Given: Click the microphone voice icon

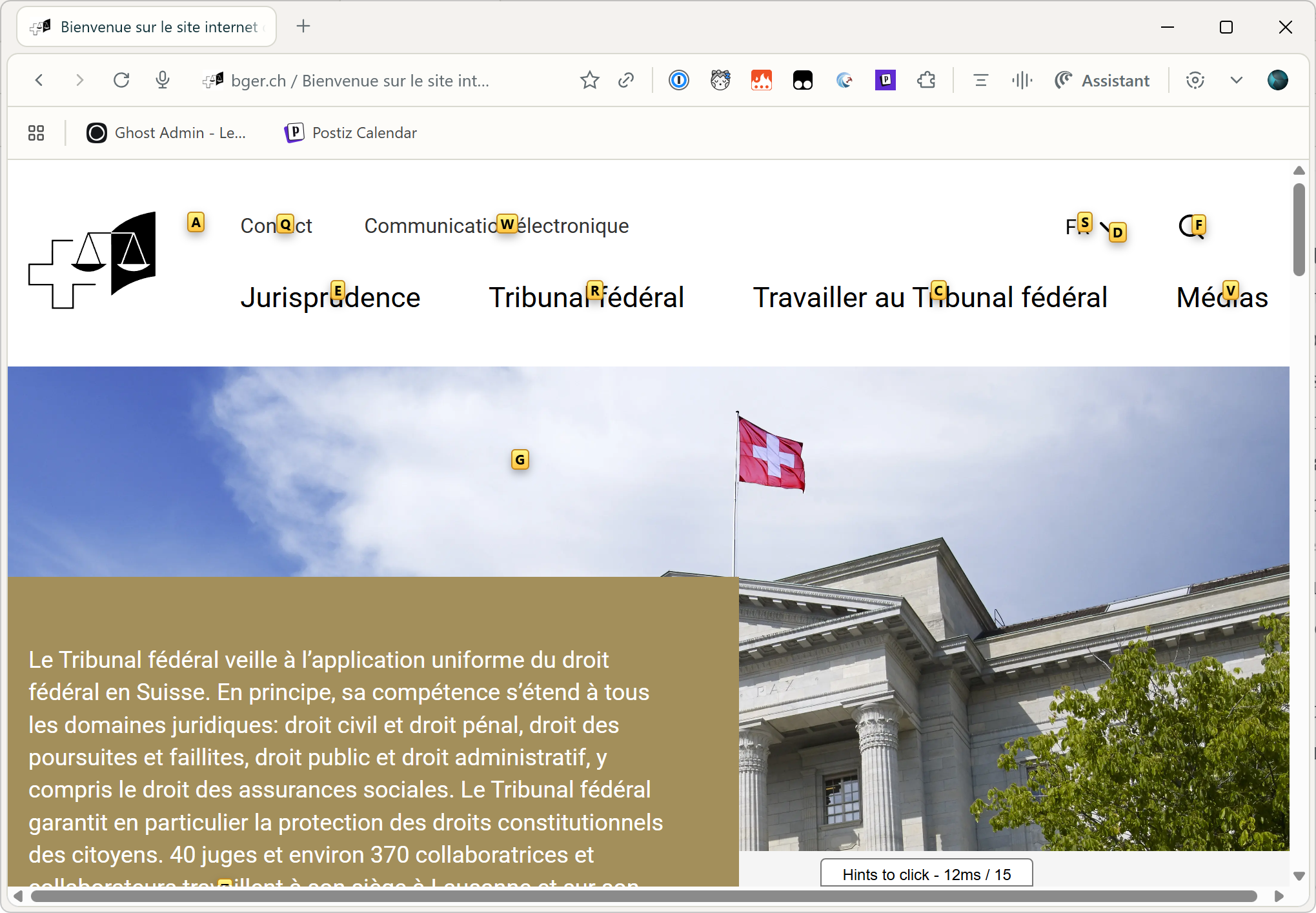Looking at the screenshot, I should pos(163,80).
